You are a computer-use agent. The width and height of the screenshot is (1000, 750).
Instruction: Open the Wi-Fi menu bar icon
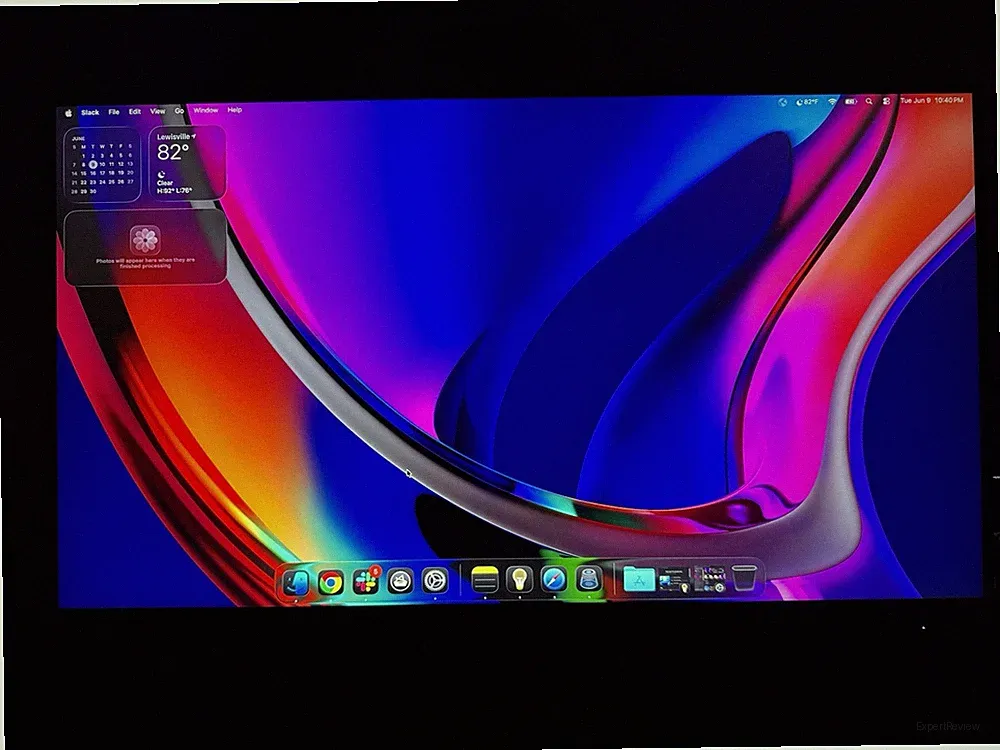coord(832,101)
